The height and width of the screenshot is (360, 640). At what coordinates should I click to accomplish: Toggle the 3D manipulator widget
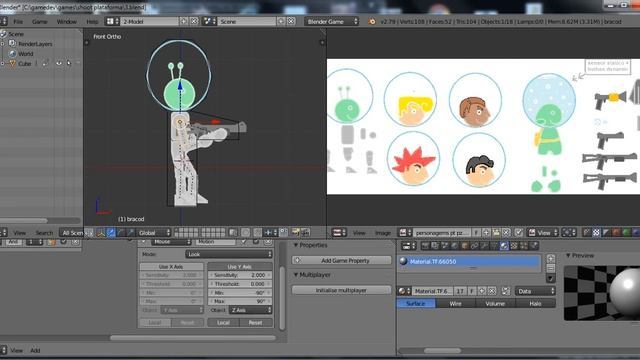click(101, 233)
